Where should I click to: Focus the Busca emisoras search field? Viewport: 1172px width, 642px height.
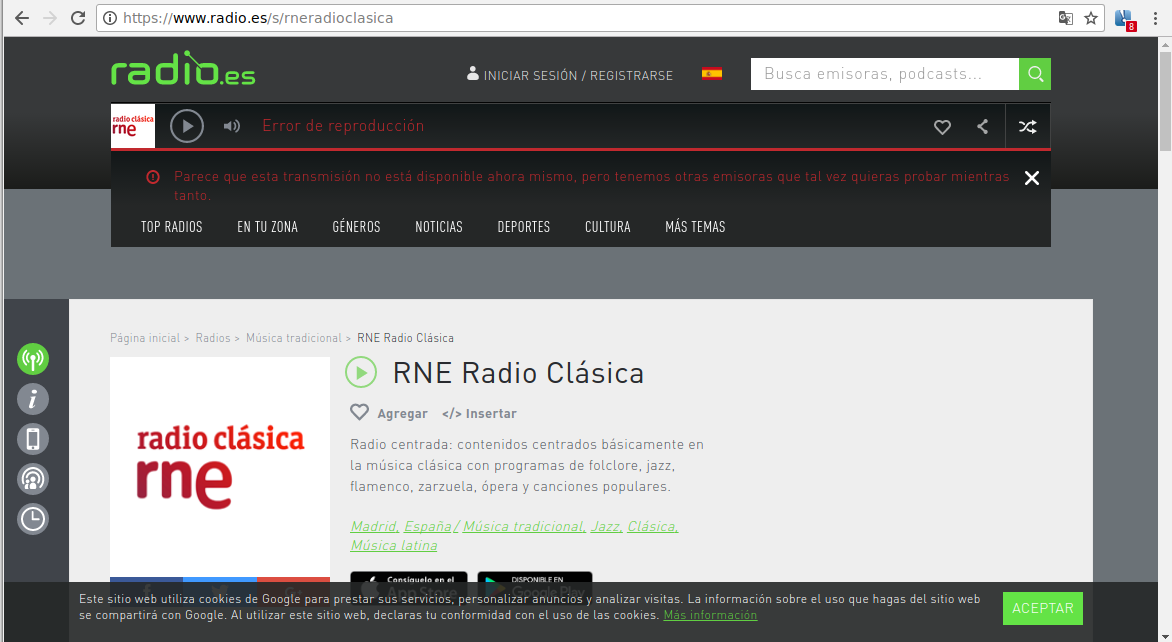click(x=884, y=74)
